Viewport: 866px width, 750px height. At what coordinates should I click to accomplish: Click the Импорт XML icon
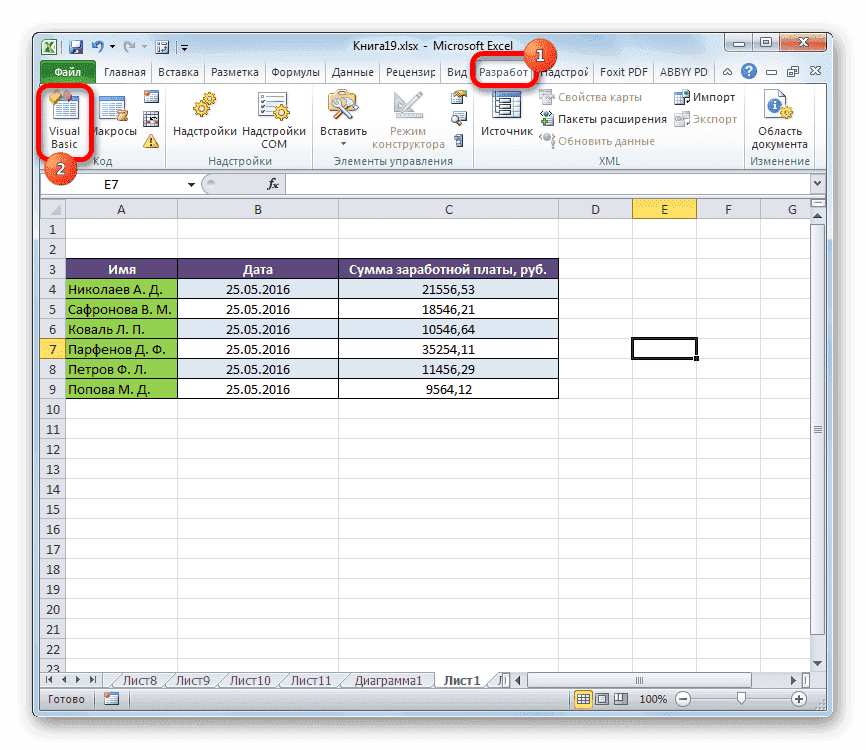pyautogui.click(x=705, y=96)
